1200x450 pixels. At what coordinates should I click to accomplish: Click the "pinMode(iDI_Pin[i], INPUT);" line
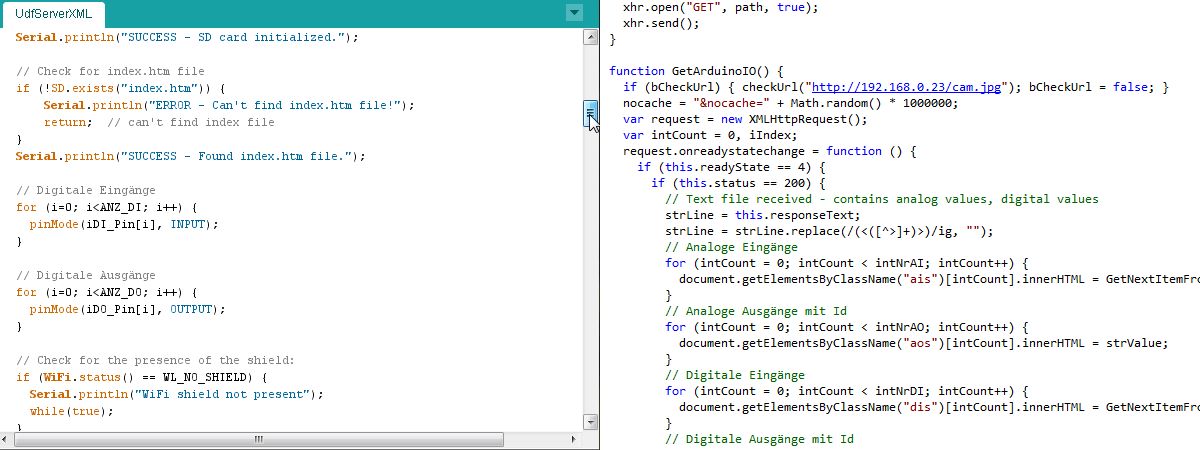click(x=123, y=224)
